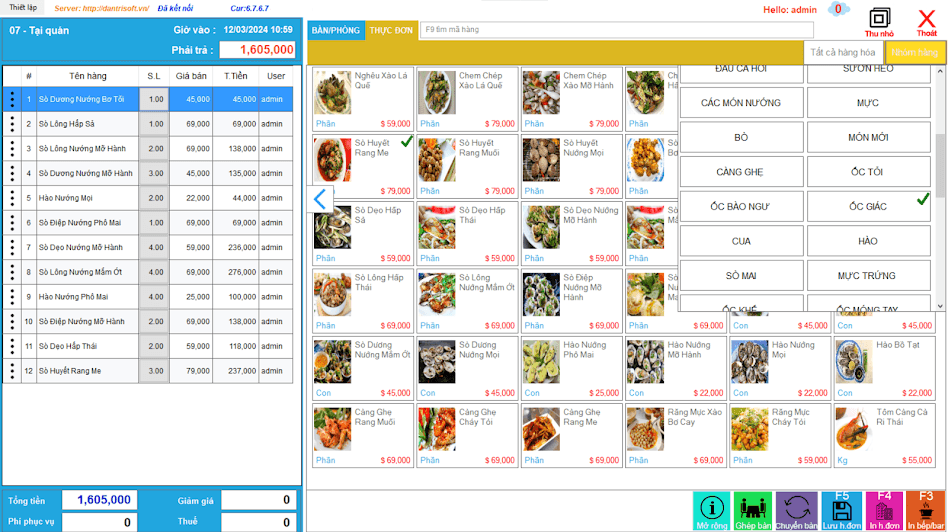The height and width of the screenshot is (532, 948).
Task: Click the category list vertical scrollbar
Action: pyautogui.click(x=940, y=180)
